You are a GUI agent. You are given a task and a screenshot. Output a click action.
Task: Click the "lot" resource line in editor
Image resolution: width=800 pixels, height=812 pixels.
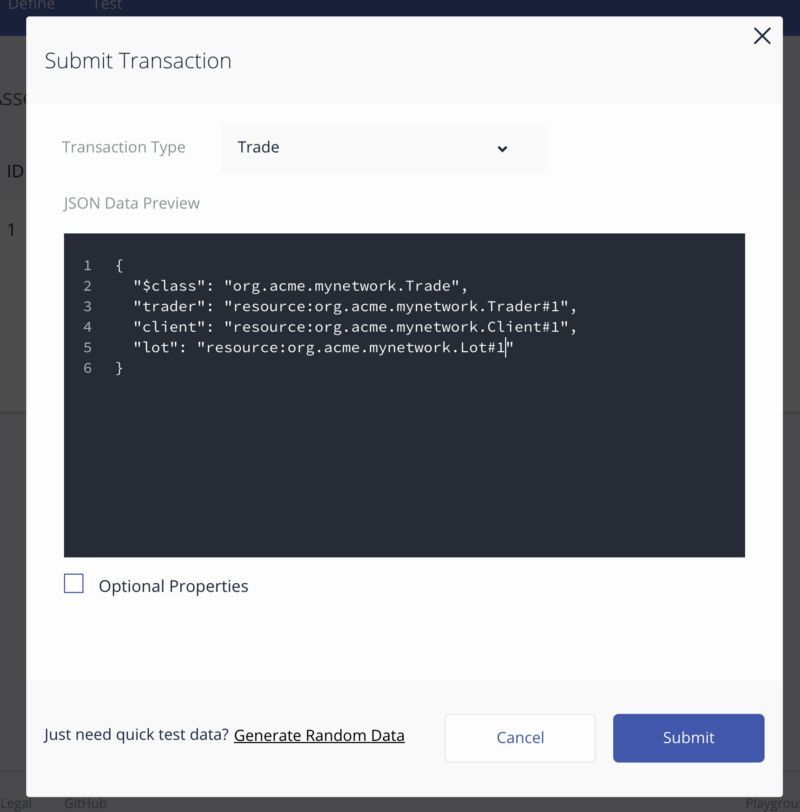(323, 347)
